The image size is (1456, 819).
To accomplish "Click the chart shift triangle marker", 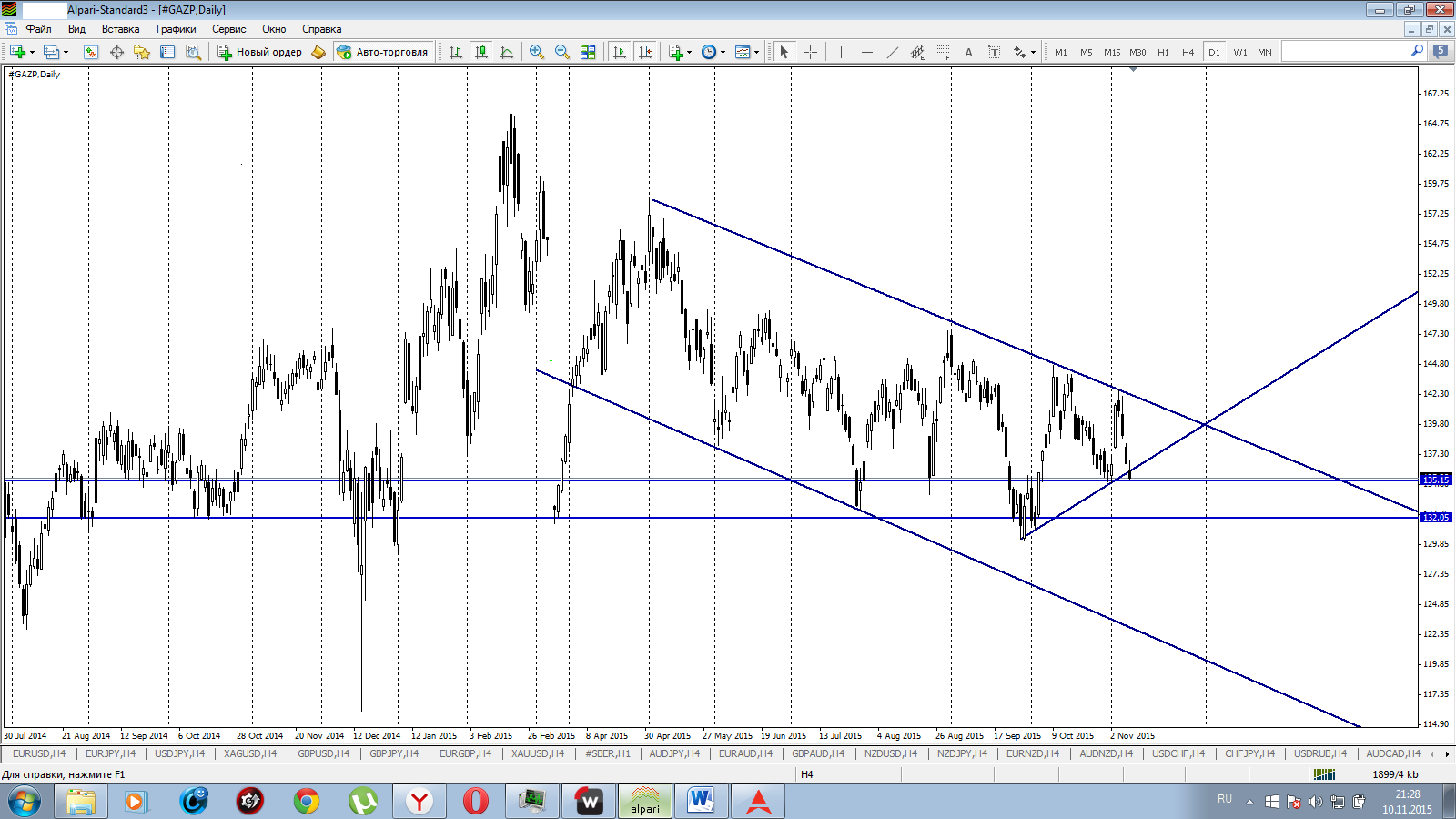I will tap(1133, 70).
